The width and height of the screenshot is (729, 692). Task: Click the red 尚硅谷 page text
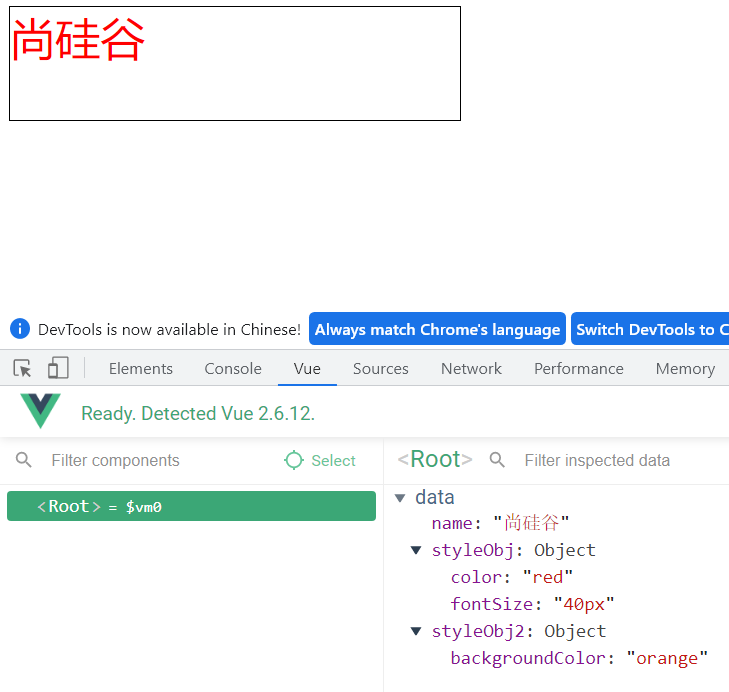(78, 40)
